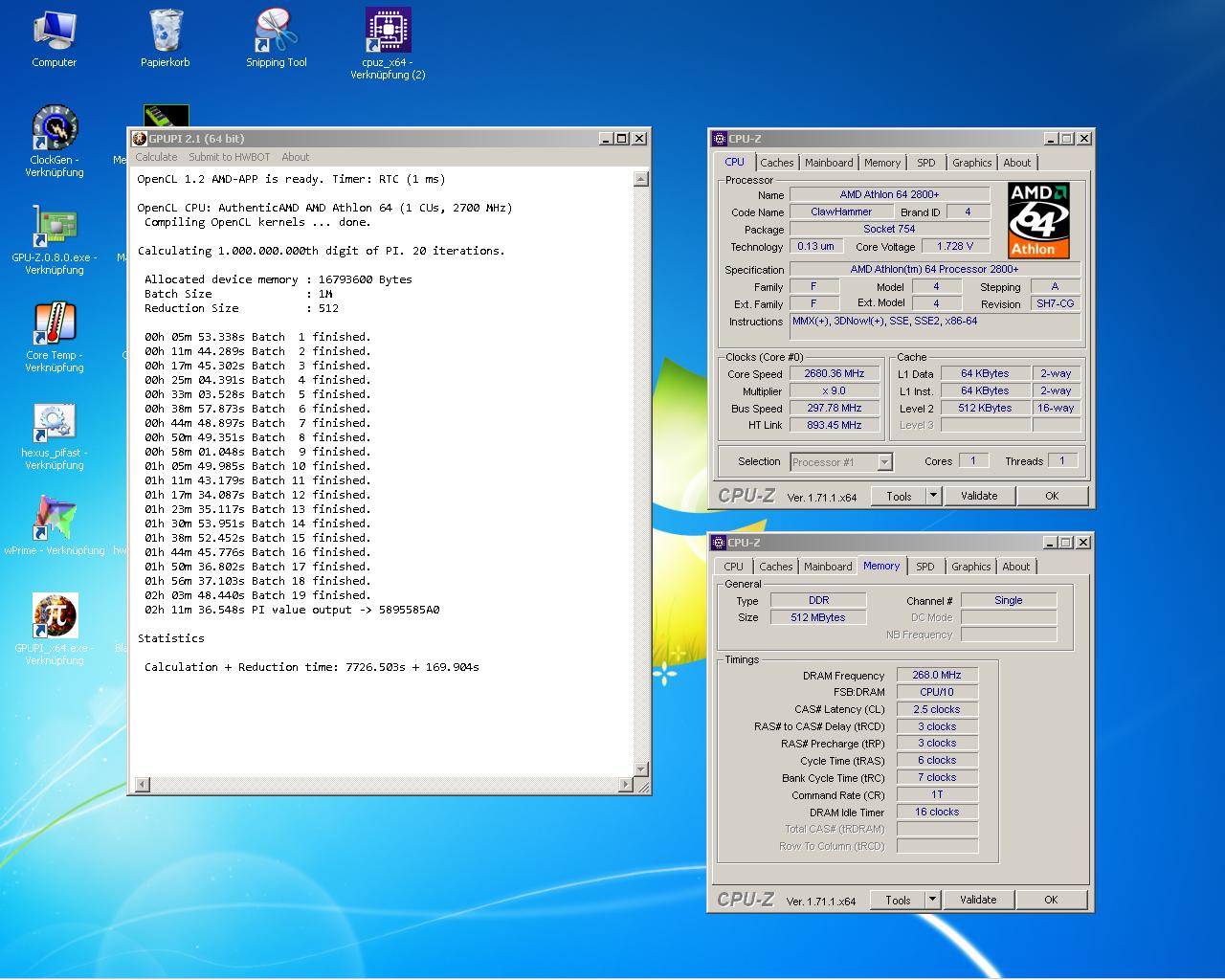Open the GPU-Z.0.8.0.exe shortcut
The image size is (1225, 980).
click(x=55, y=239)
